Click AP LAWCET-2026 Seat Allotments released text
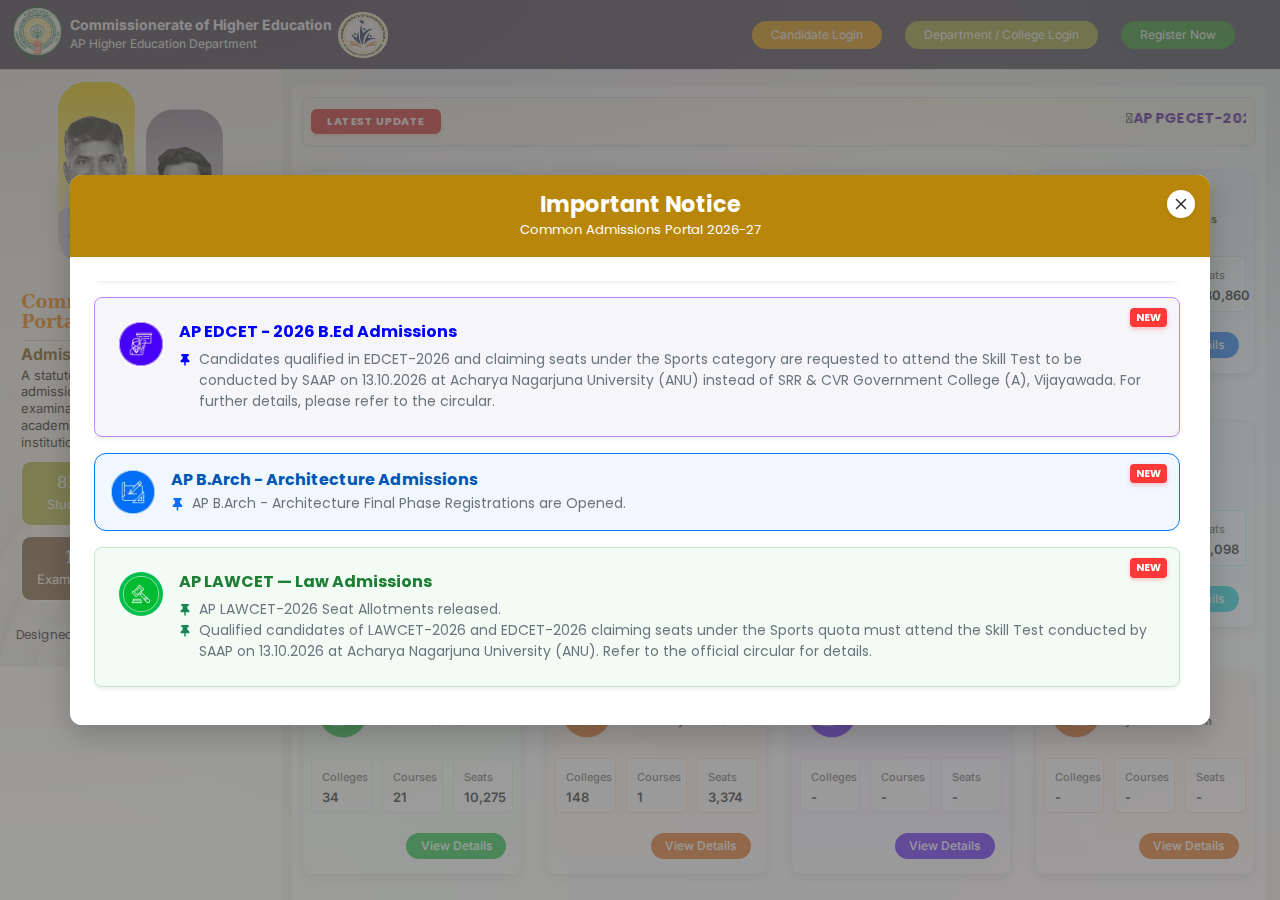Viewport: 1280px width, 900px height. 350,609
